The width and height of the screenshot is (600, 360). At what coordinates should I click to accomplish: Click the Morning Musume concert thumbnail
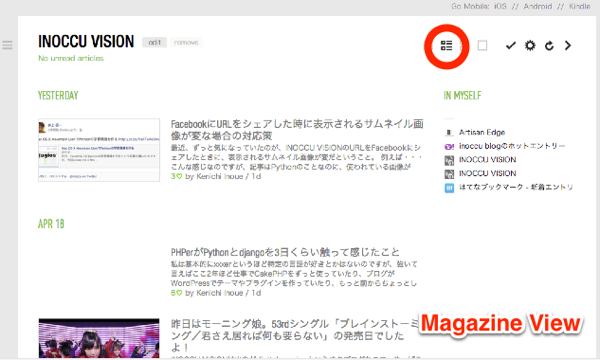[99, 338]
